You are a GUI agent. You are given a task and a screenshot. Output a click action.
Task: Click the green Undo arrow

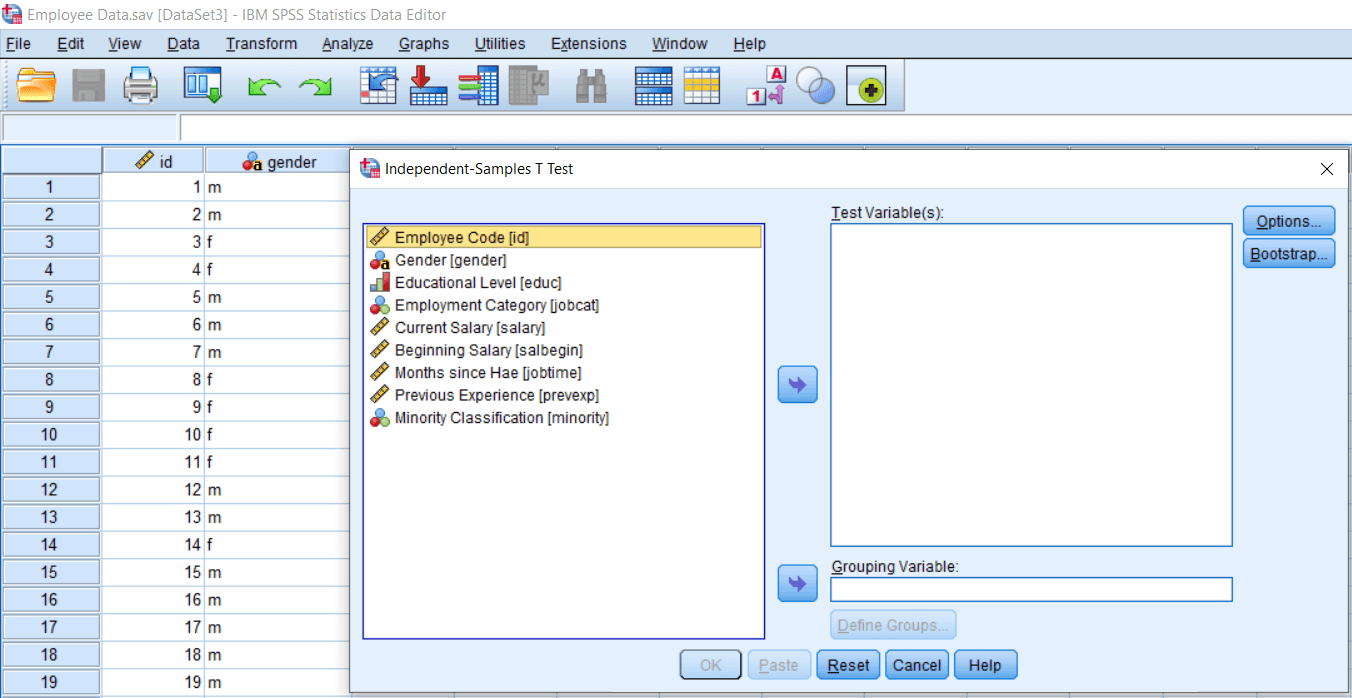tap(264, 88)
